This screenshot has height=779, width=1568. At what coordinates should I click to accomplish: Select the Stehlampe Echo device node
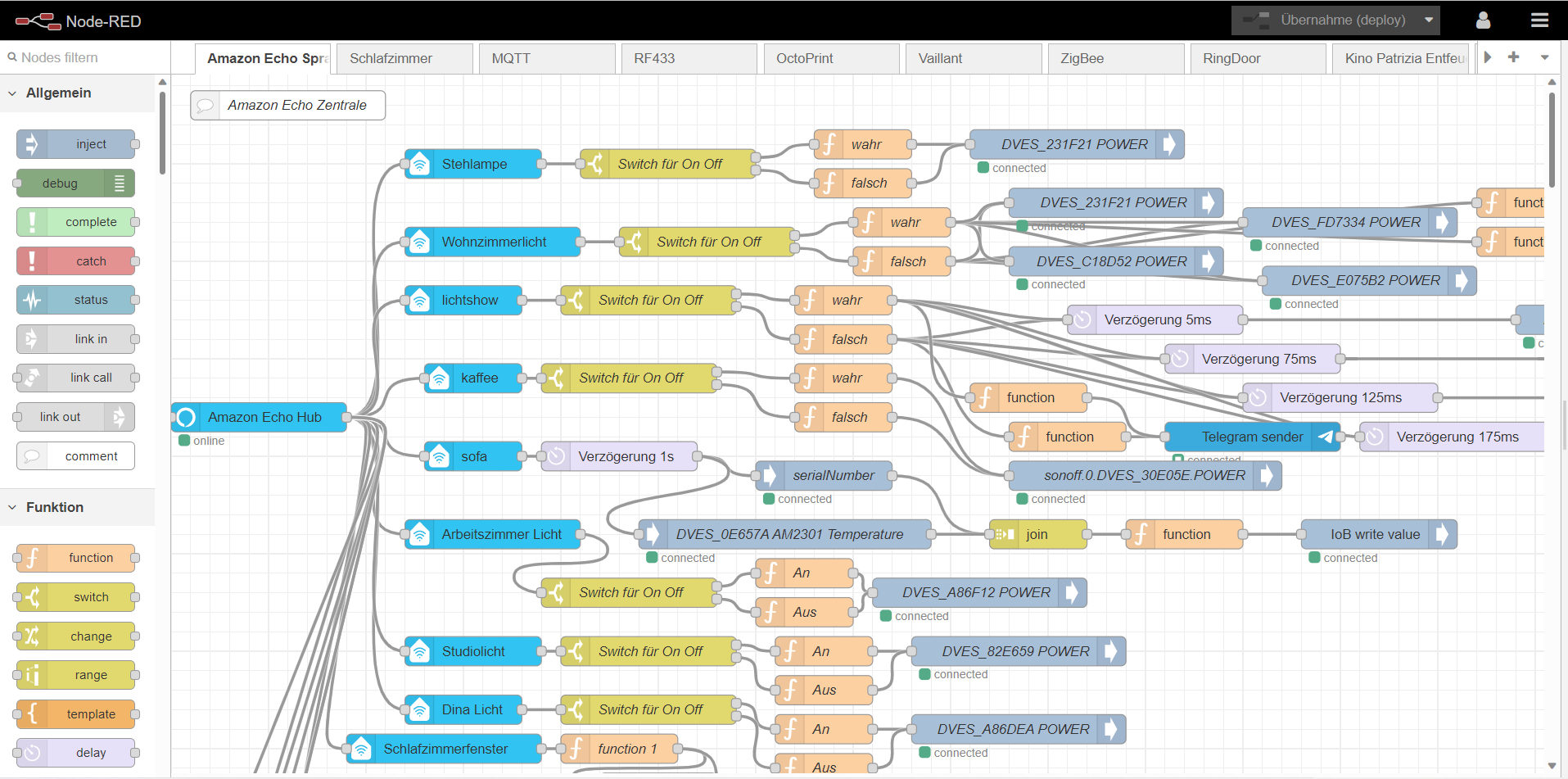click(473, 164)
